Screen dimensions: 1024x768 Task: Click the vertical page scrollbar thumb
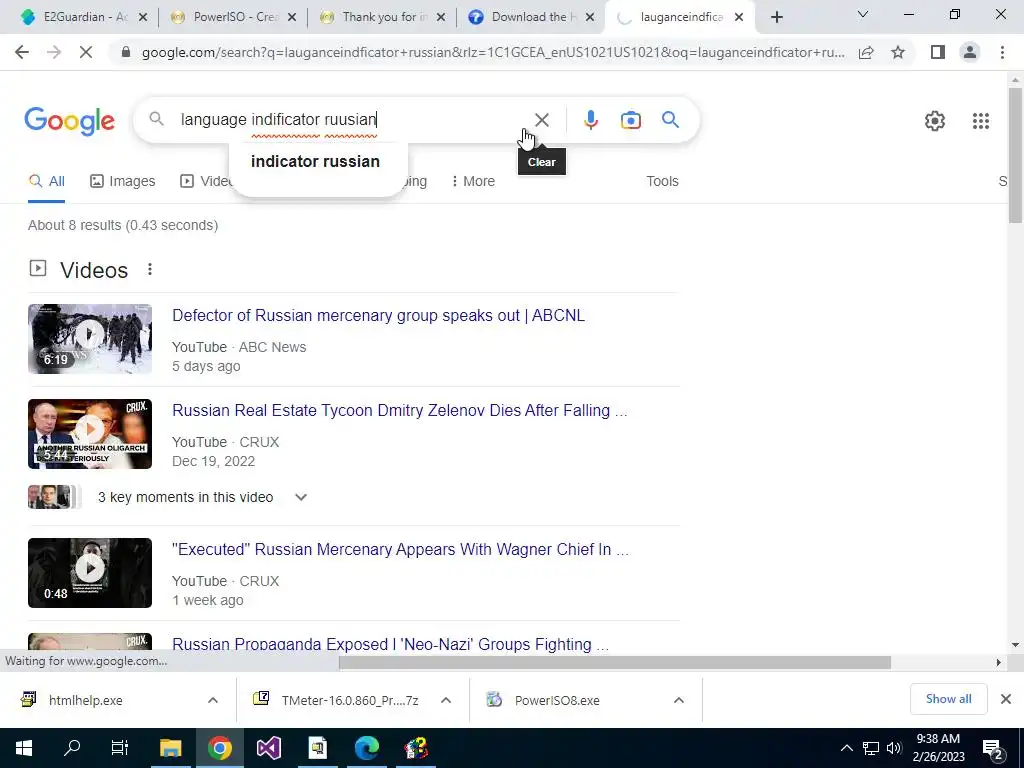click(1015, 155)
